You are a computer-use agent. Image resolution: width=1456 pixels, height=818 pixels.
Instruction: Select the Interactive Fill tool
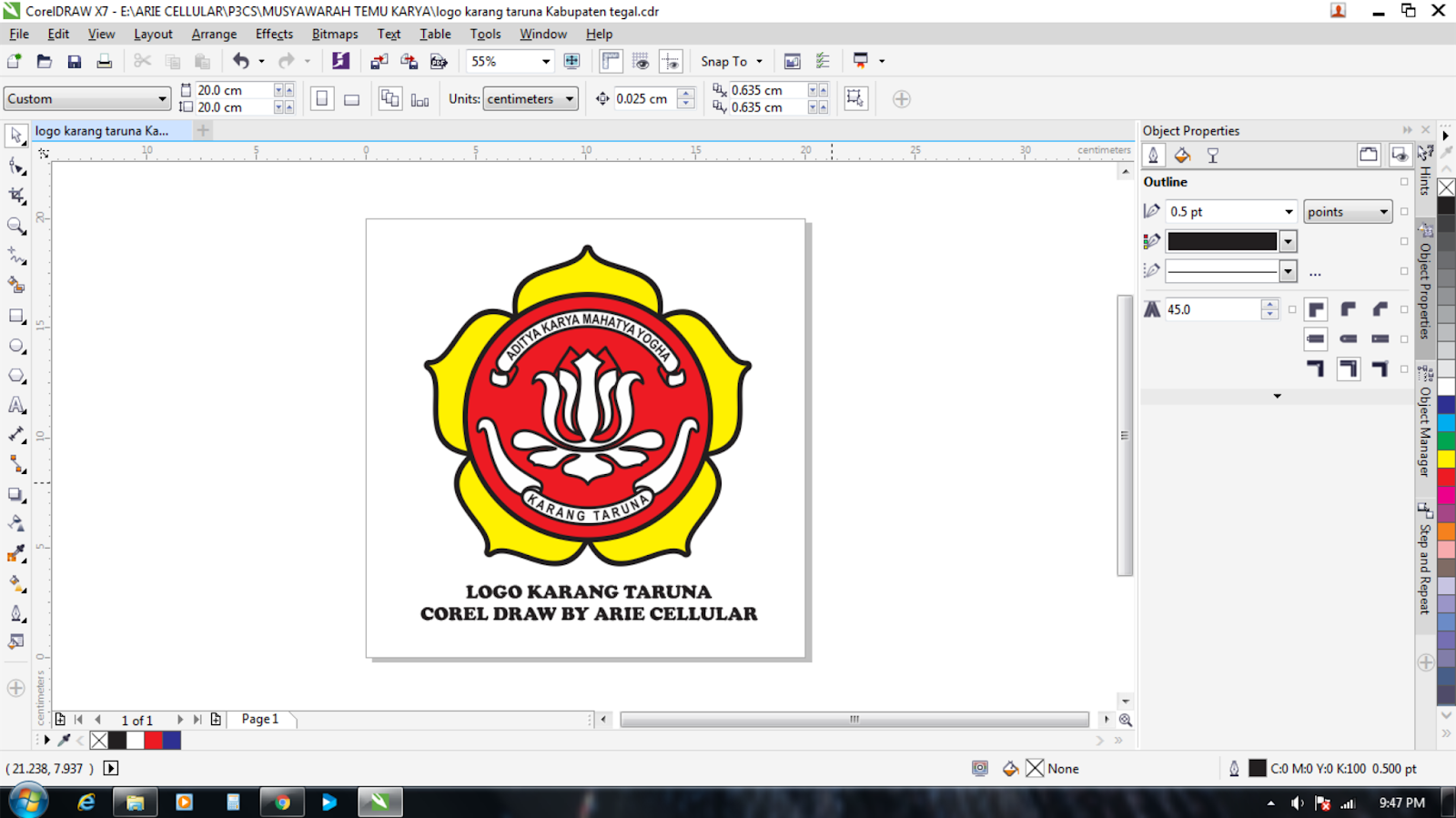pyautogui.click(x=16, y=583)
